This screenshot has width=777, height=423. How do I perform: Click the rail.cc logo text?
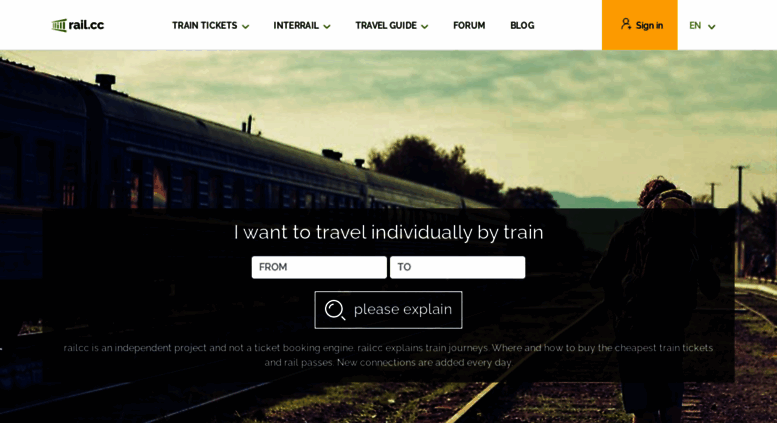tap(86, 25)
